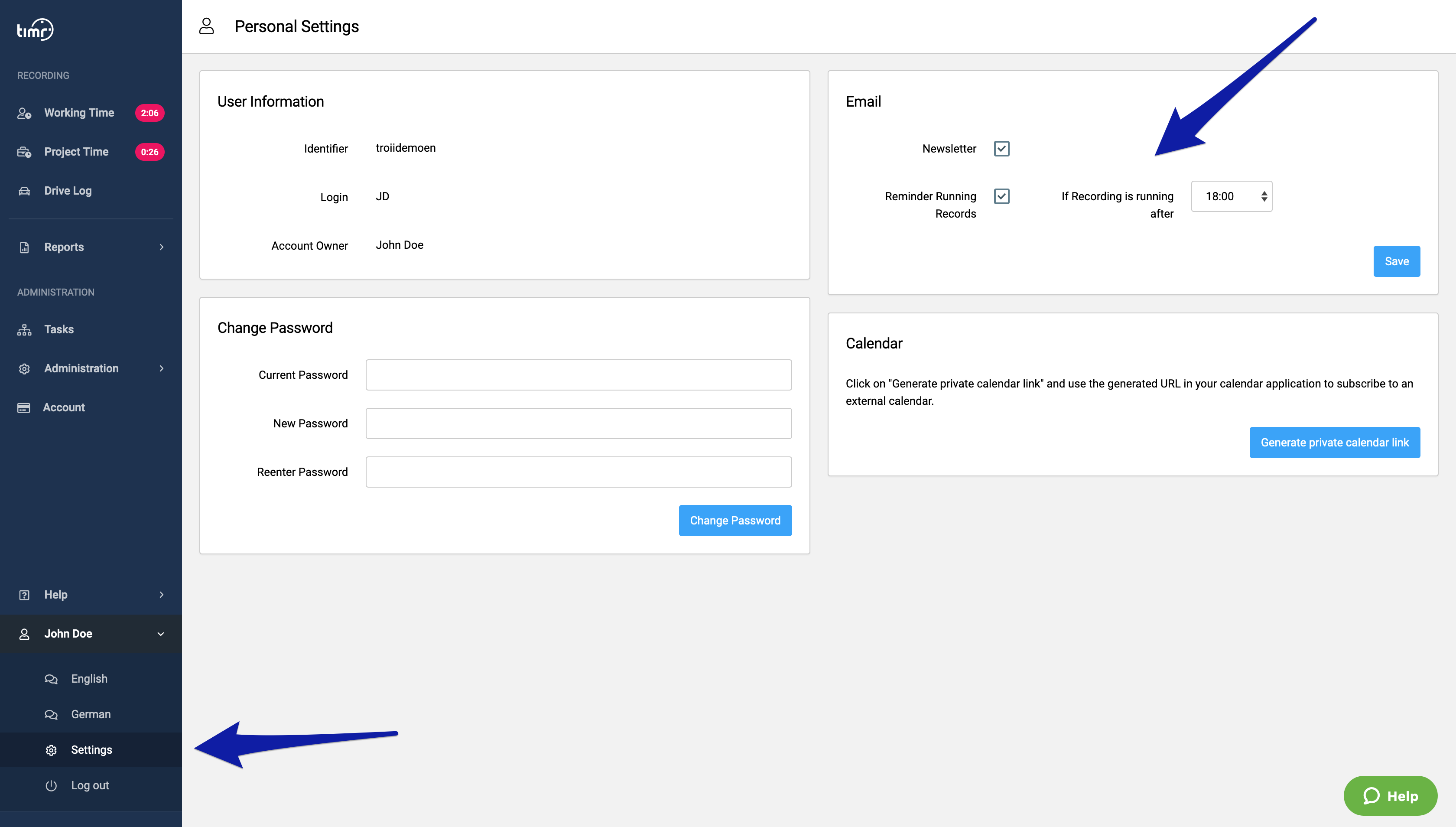1456x827 pixels.
Task: Click the Account Owner value John Doe
Action: pyautogui.click(x=399, y=245)
